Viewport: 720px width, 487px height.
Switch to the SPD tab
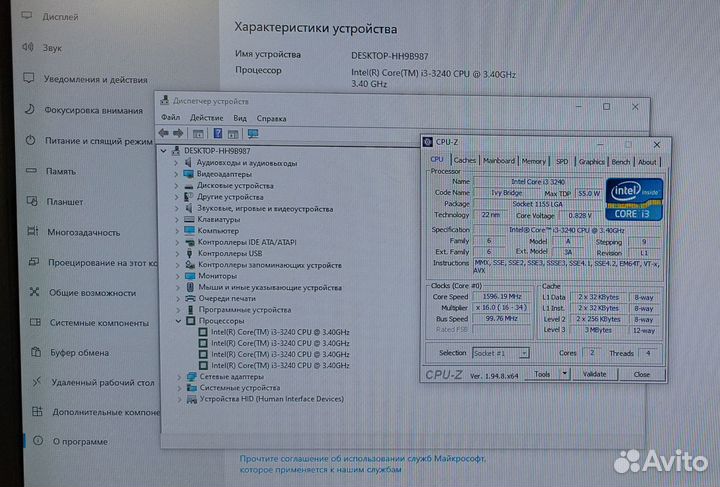click(562, 162)
